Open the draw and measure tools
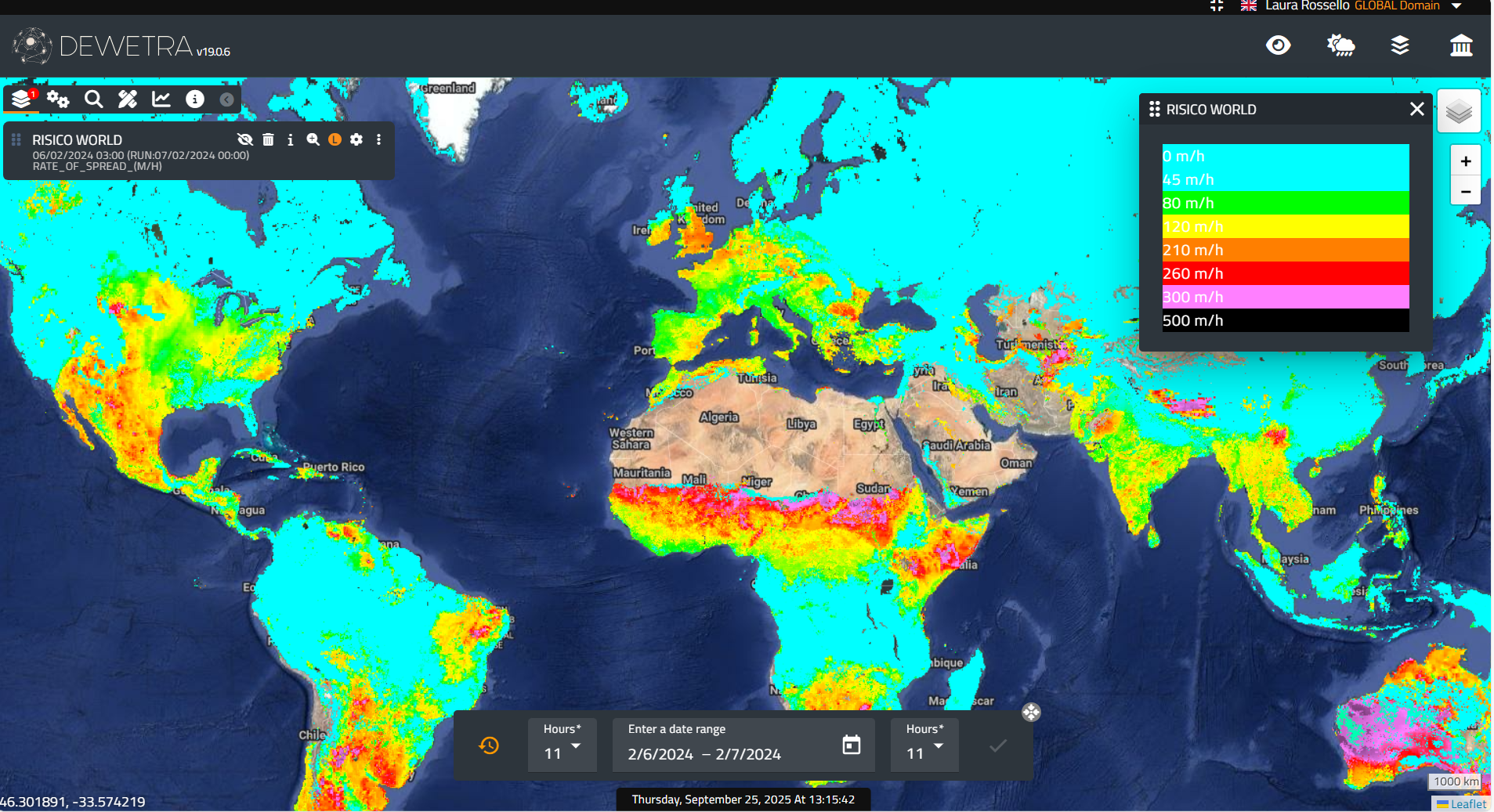Viewport: 1494px width, 812px height. (127, 99)
